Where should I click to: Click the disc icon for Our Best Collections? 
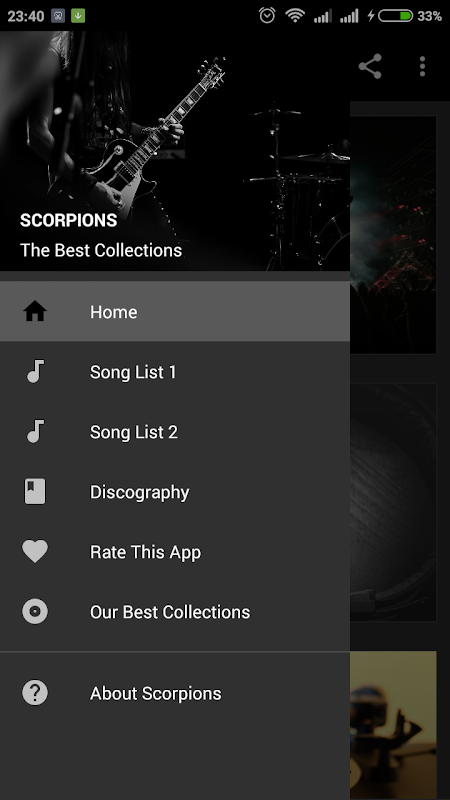pos(35,611)
